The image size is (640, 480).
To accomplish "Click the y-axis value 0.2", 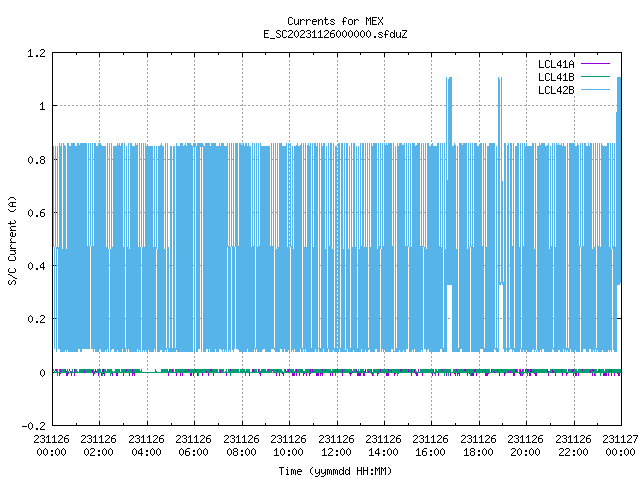I will coord(36,319).
